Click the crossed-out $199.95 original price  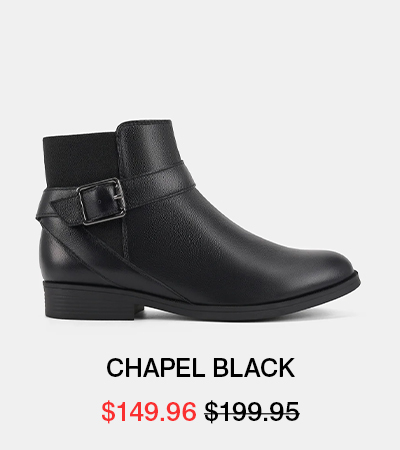252,412
